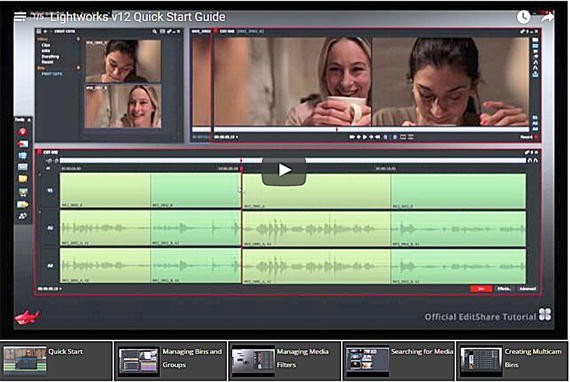Open the 'Lightworks v12 Quick Start Guide' title link

(137, 17)
